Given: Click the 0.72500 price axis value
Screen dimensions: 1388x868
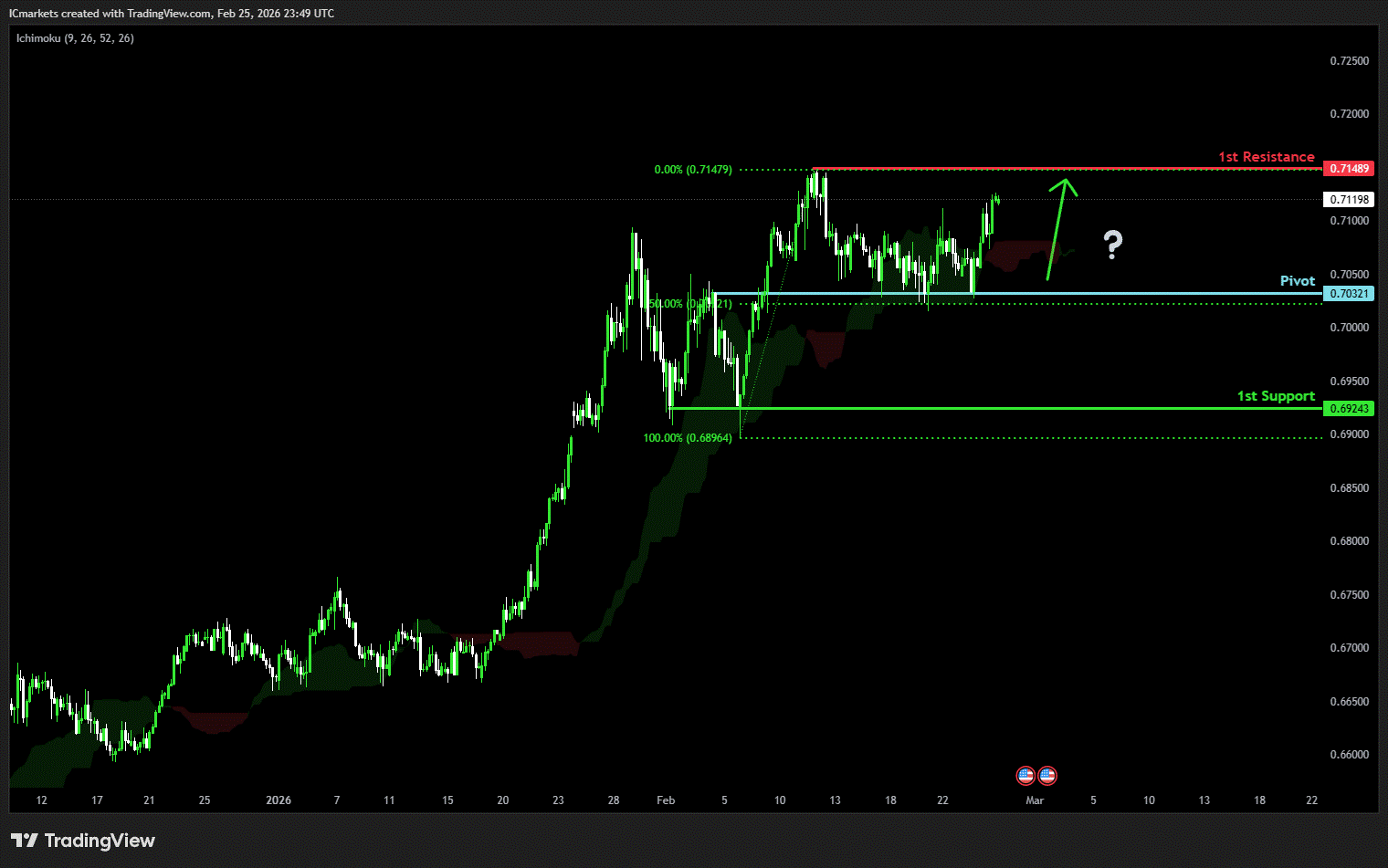Looking at the screenshot, I should 1349,61.
